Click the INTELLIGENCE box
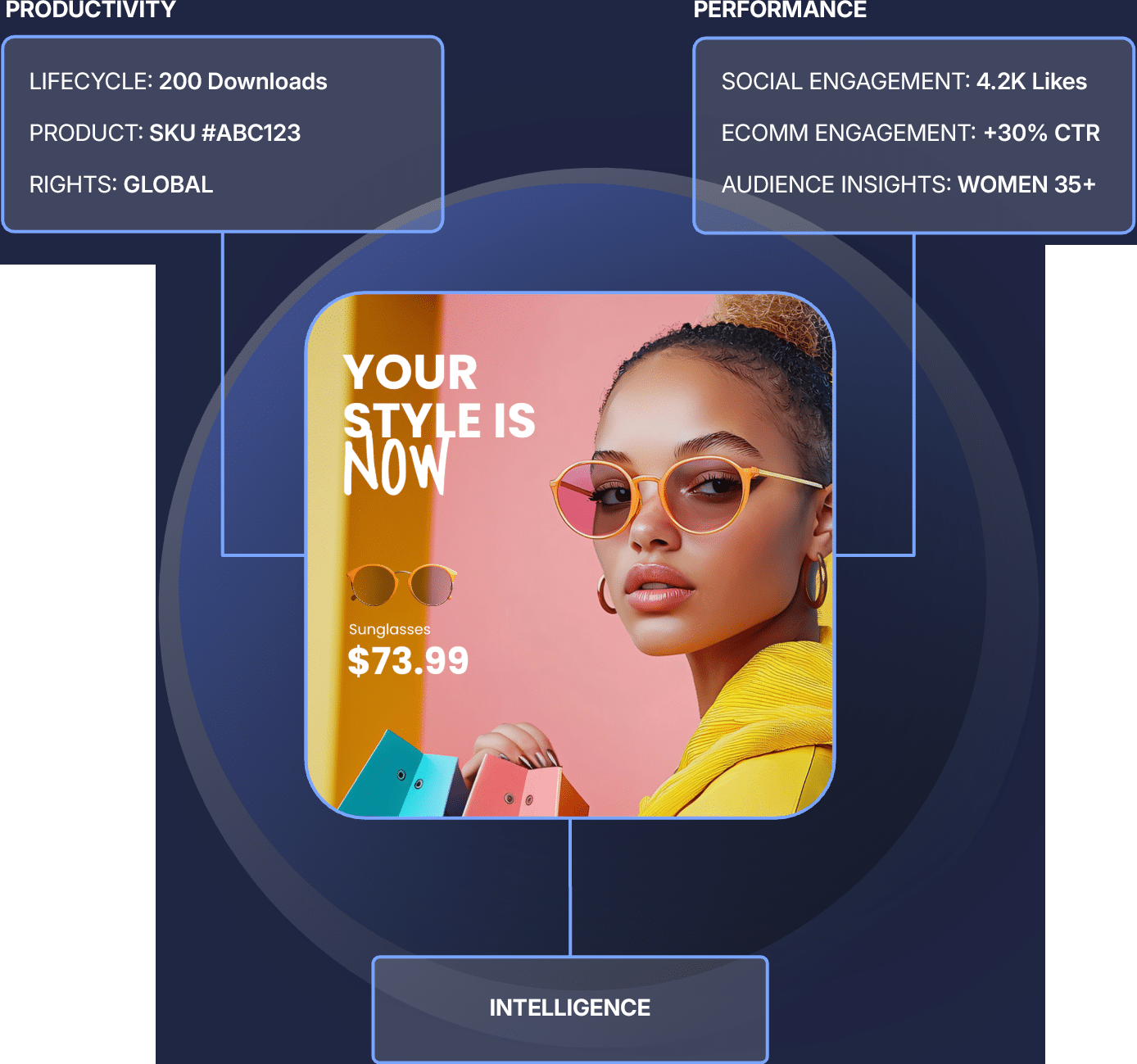Screen dimensions: 1137x1064 (570, 1008)
